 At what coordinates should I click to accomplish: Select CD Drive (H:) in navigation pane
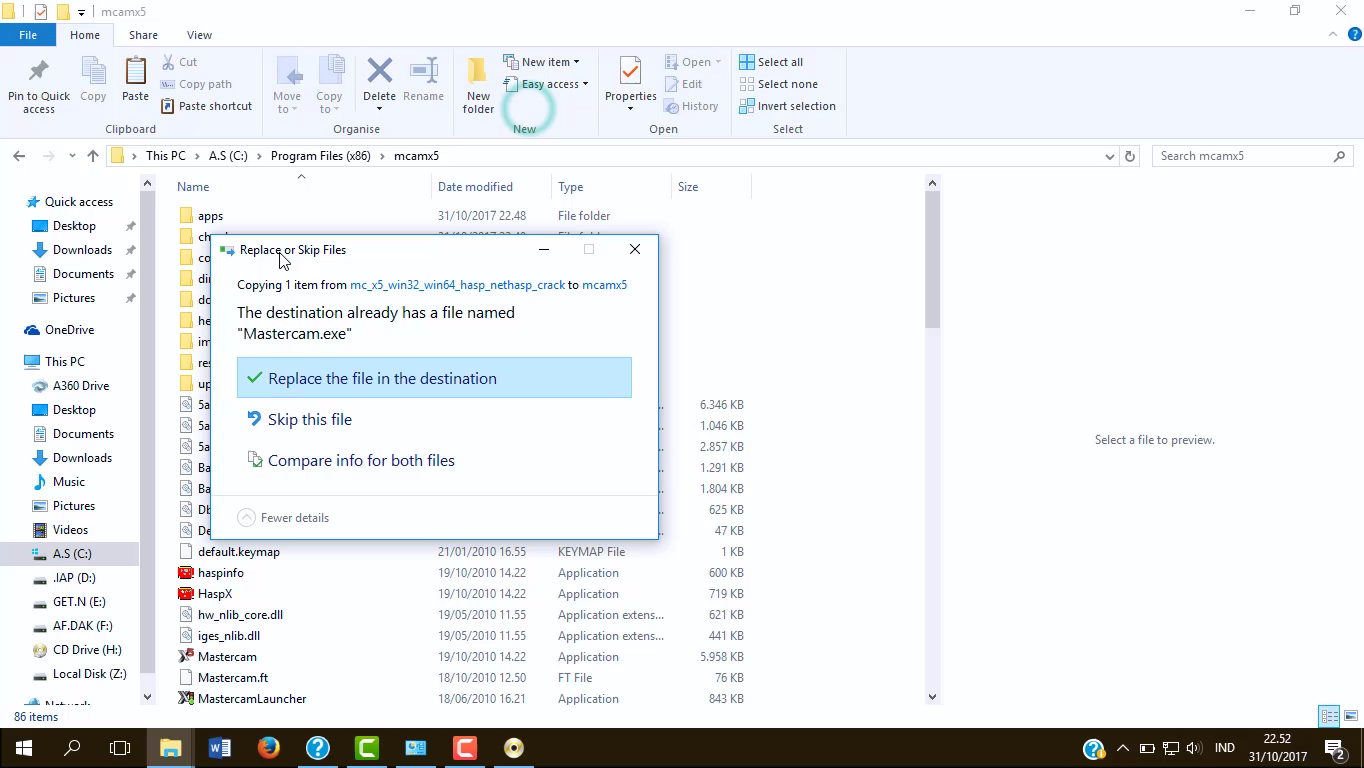tap(87, 650)
